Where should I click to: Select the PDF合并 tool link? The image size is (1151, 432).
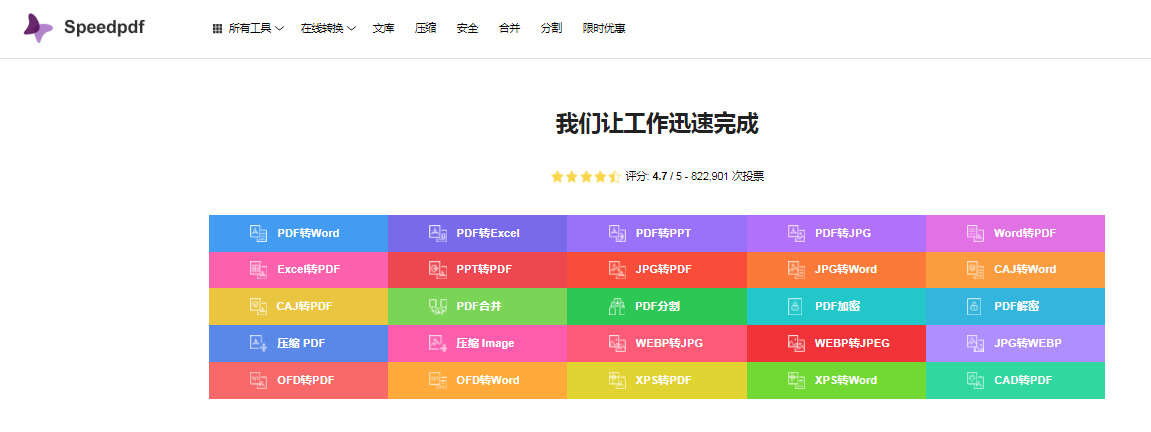pyautogui.click(x=478, y=306)
